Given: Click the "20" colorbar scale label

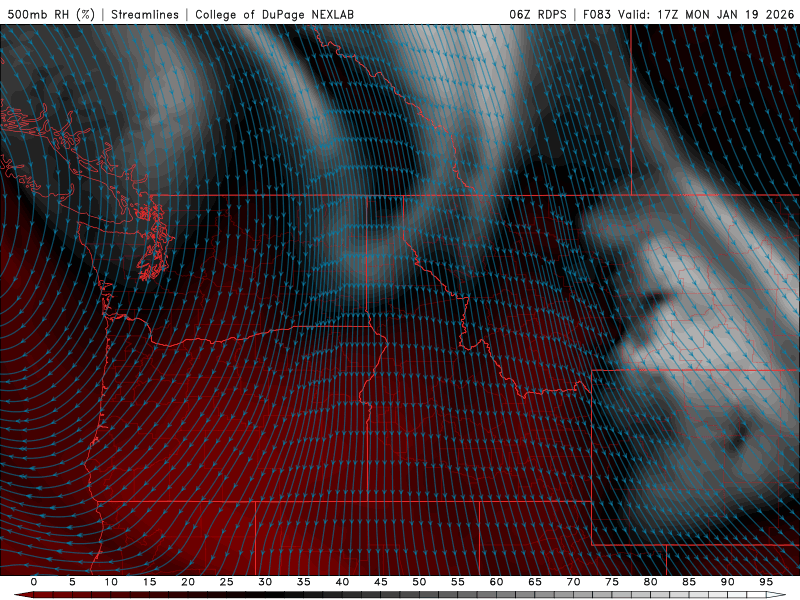Looking at the screenshot, I should (x=188, y=582).
